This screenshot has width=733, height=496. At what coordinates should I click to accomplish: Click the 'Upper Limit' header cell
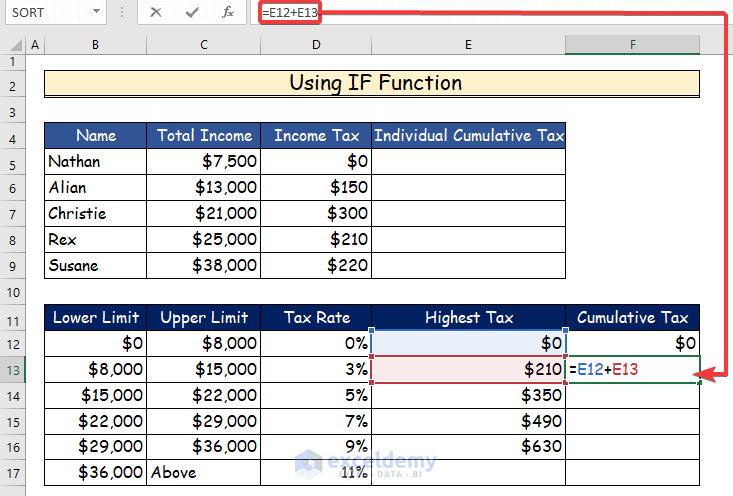tap(204, 318)
